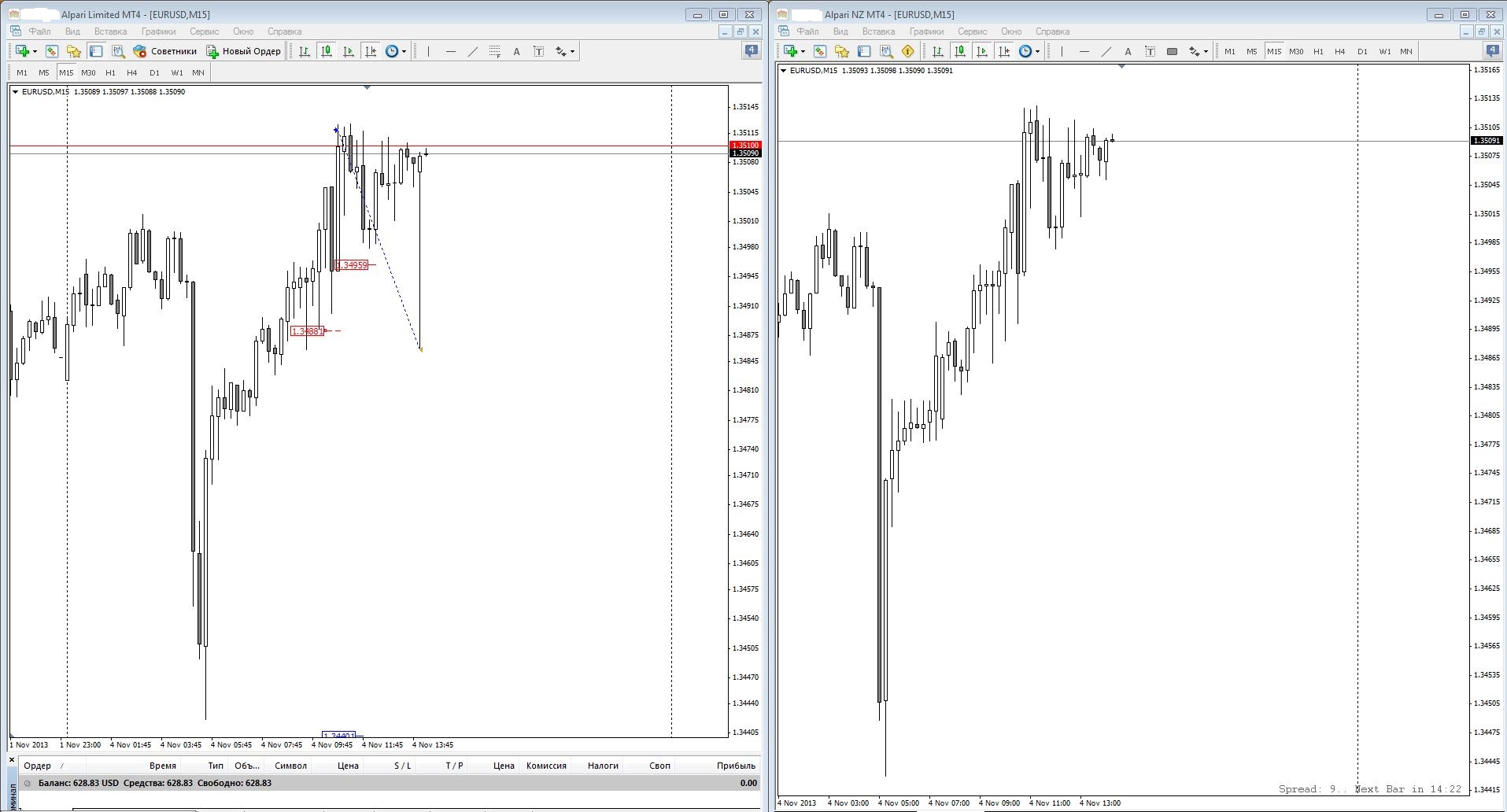Open Terminal icon in Alpari NZ toolbar
The height and width of the screenshot is (812, 1507).
tap(864, 51)
